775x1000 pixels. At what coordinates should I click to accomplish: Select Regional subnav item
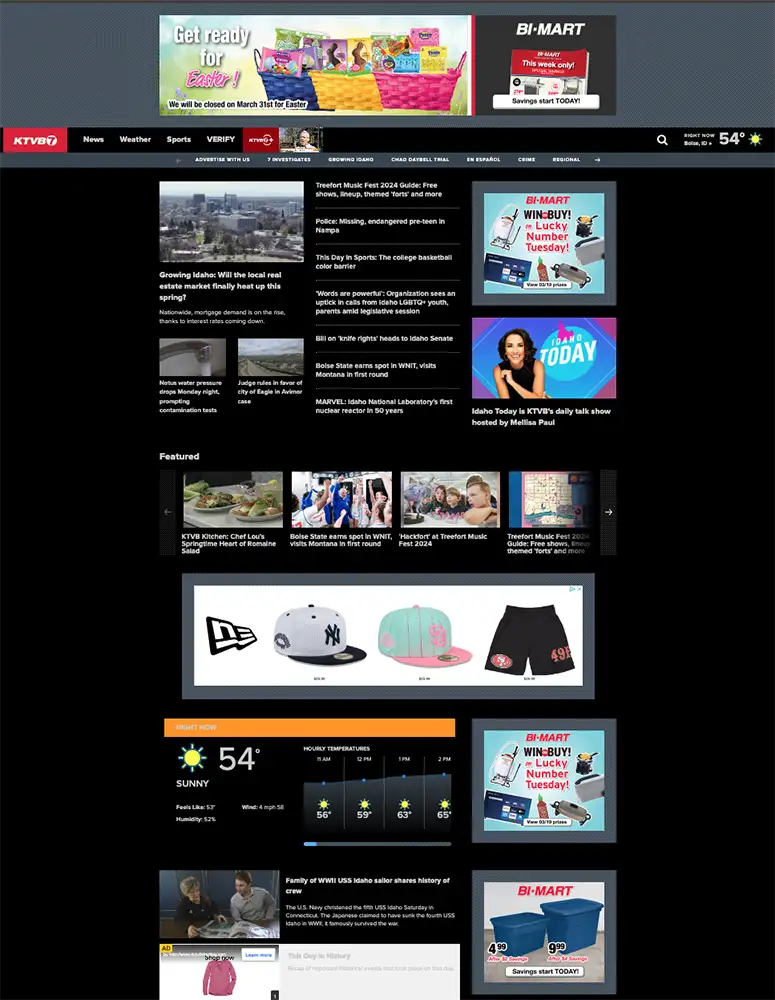[x=566, y=159]
